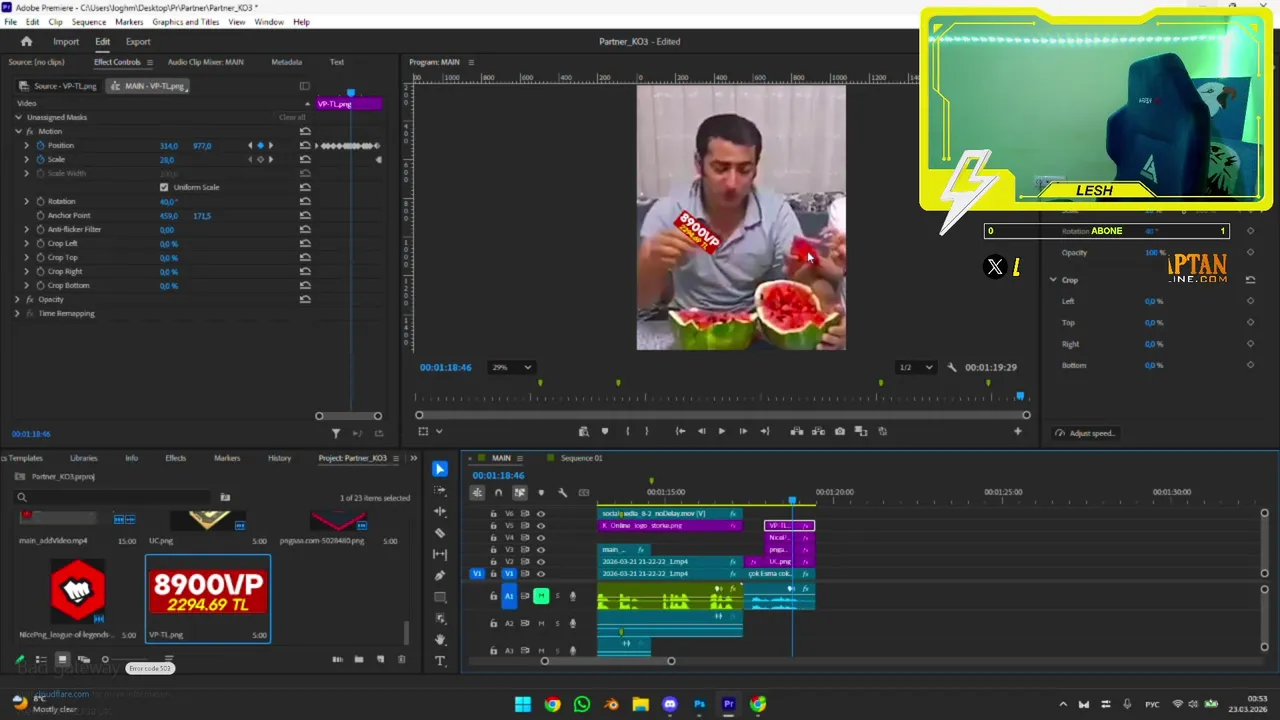Select the Razor tool
The width and height of the screenshot is (1280, 720).
pos(440,533)
